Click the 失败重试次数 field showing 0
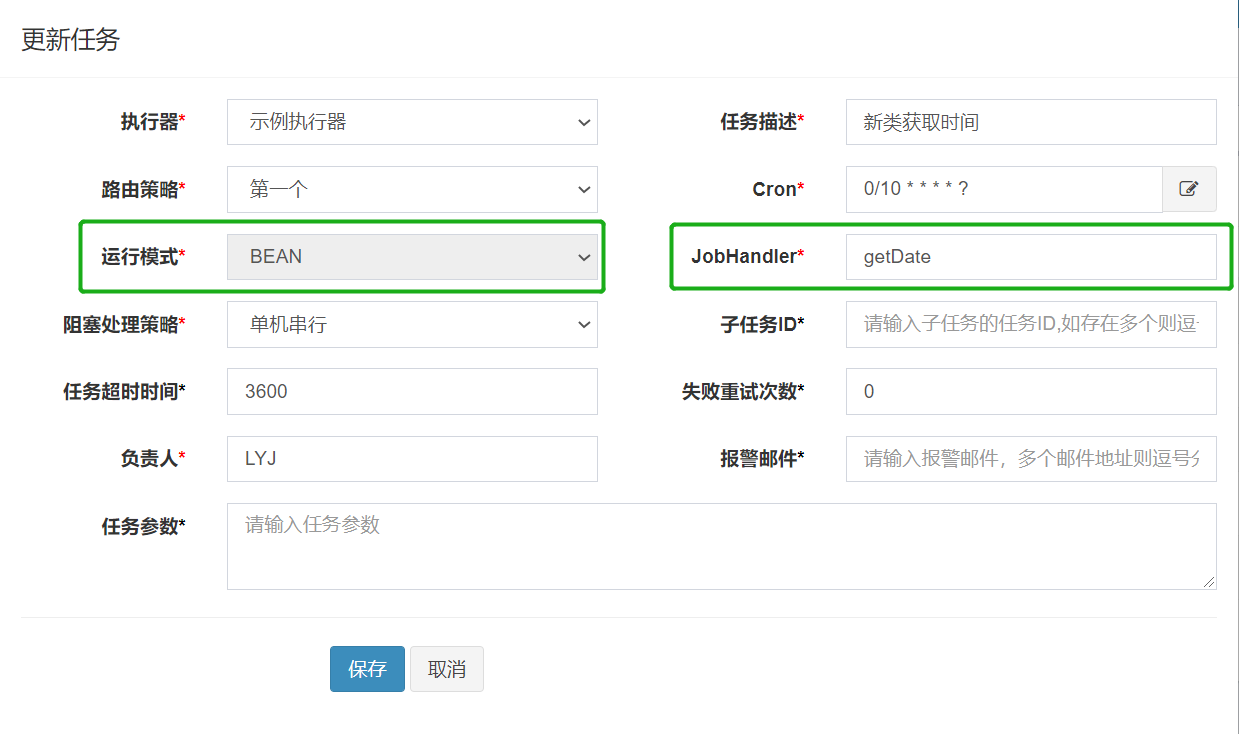 coord(1030,391)
